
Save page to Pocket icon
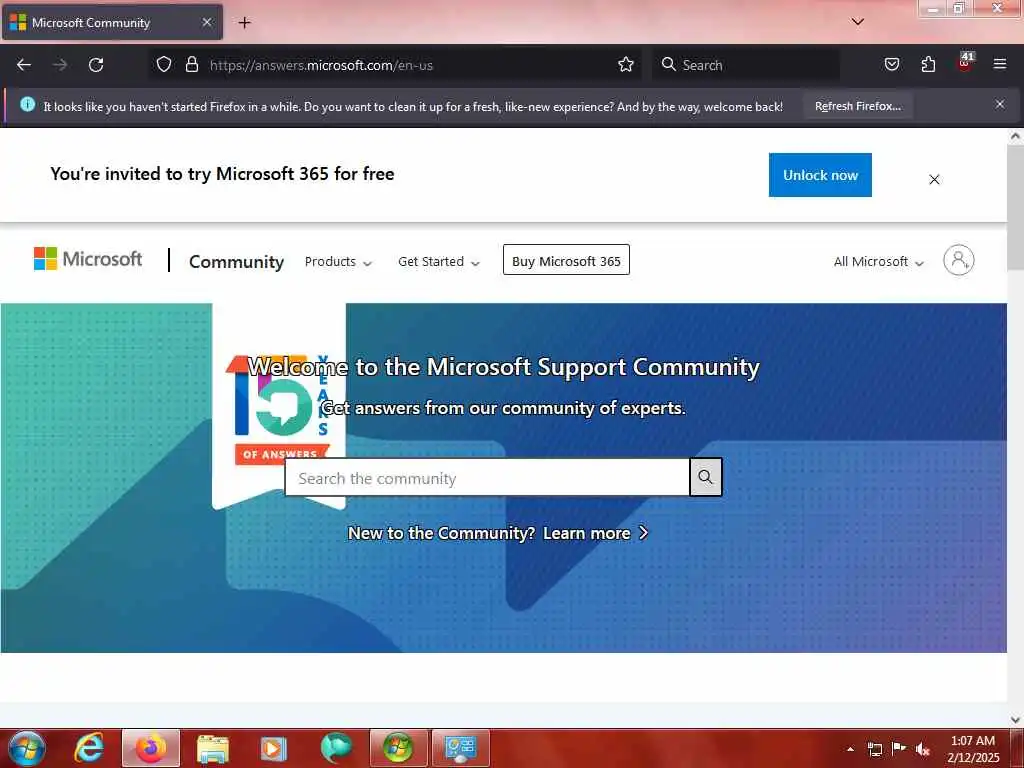click(x=891, y=65)
